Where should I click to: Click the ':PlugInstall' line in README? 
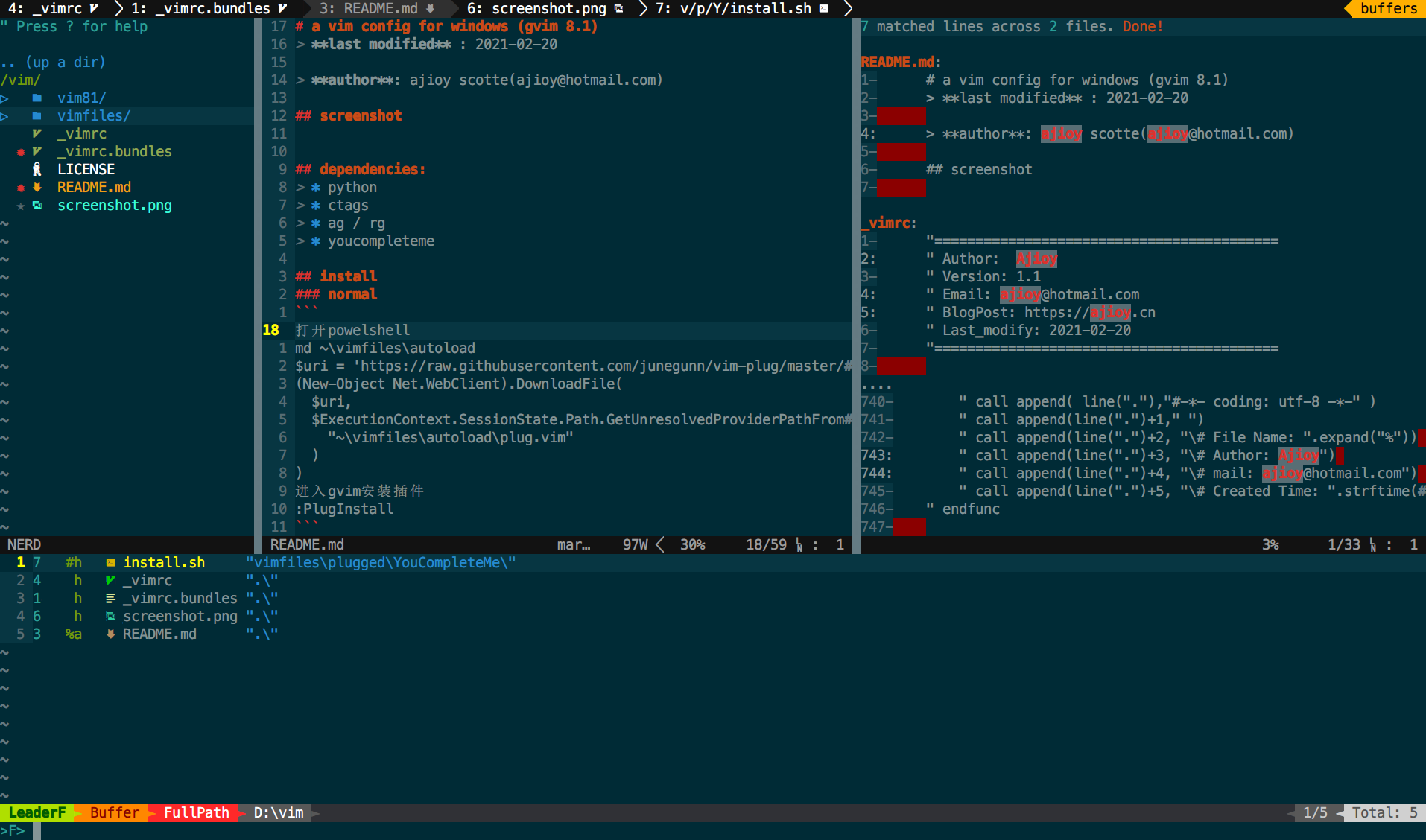click(x=344, y=509)
